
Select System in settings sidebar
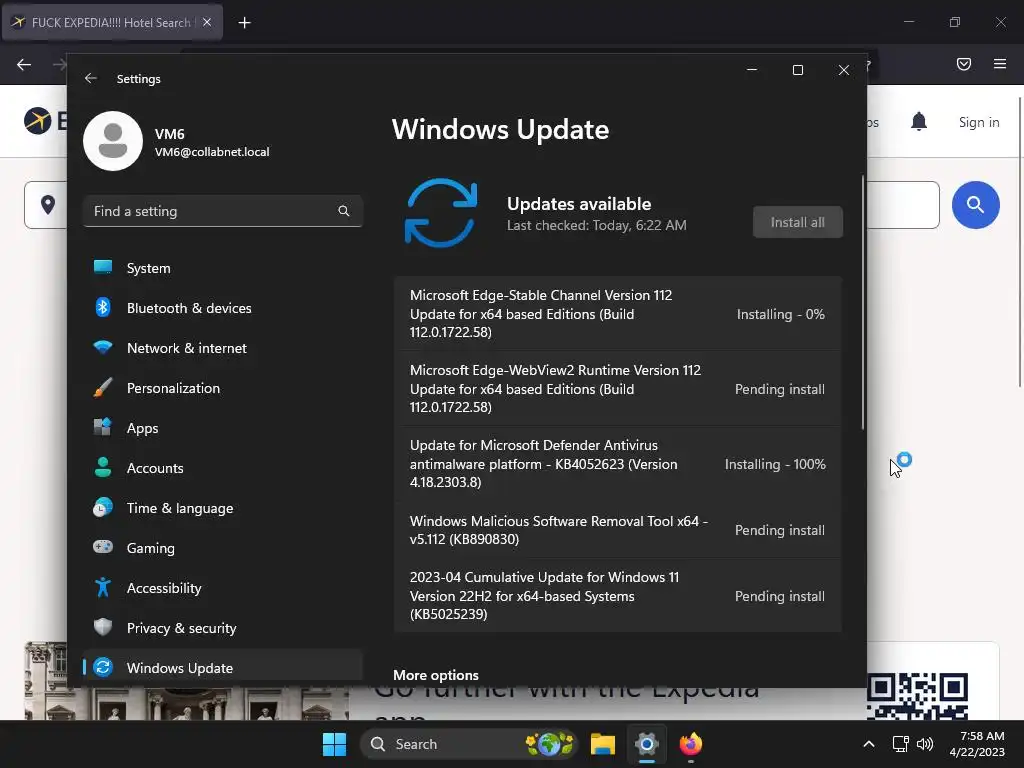[x=223, y=268]
